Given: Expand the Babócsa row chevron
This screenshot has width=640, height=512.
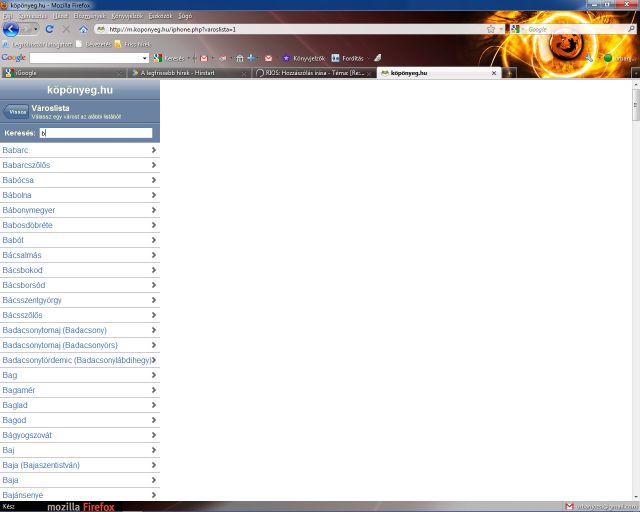Looking at the screenshot, I should 154,180.
